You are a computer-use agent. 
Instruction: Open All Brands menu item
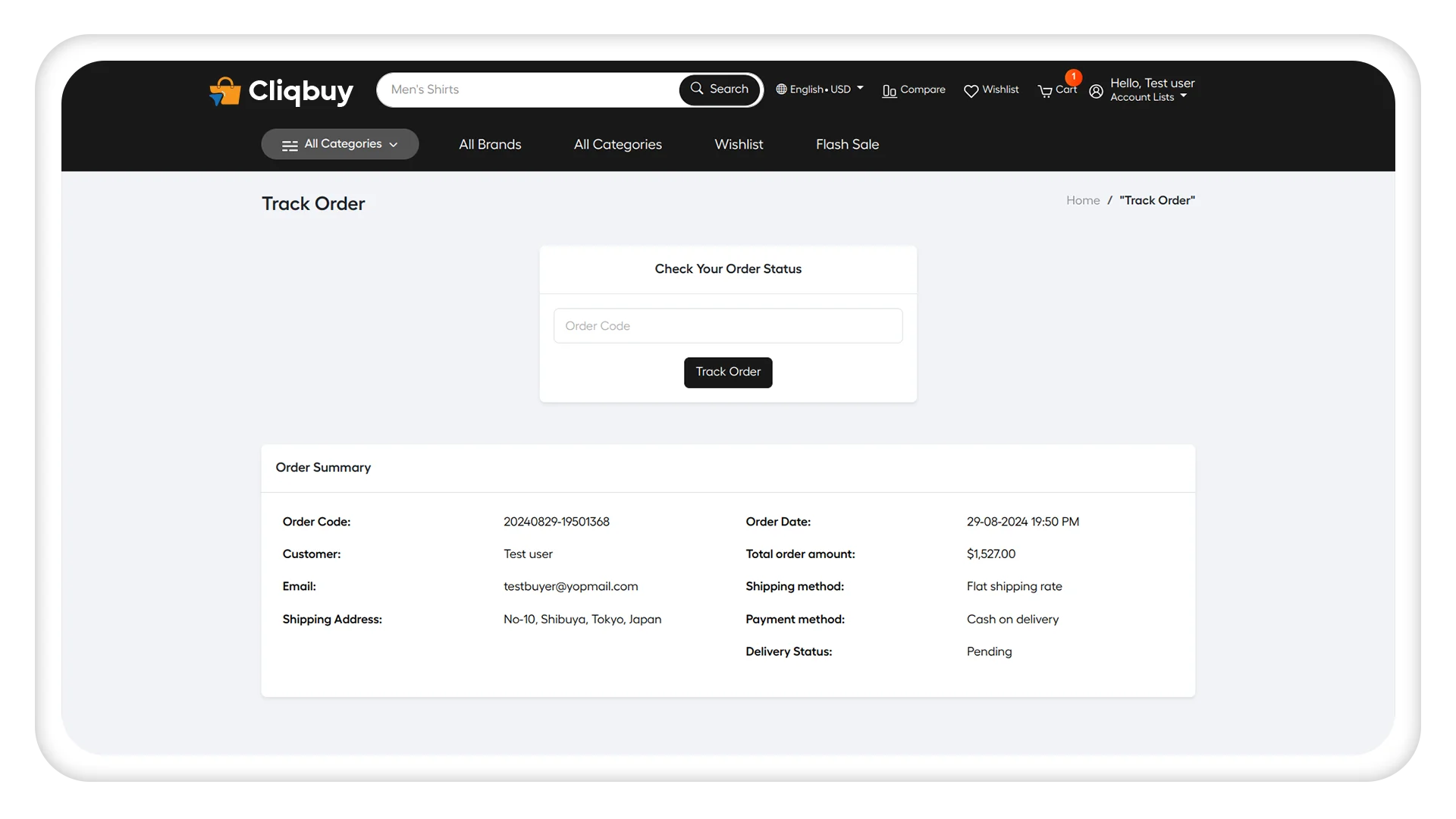pyautogui.click(x=490, y=144)
